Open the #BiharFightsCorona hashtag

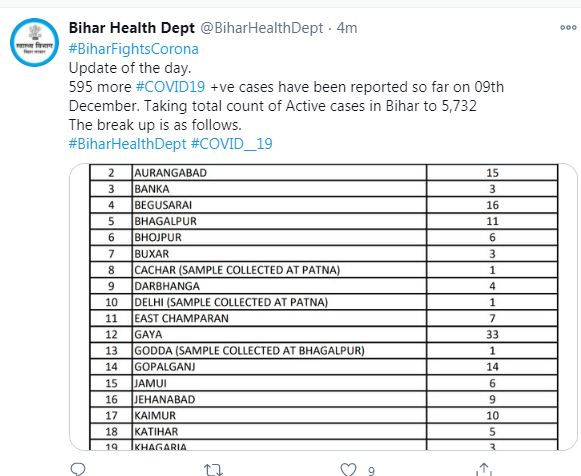pos(134,49)
